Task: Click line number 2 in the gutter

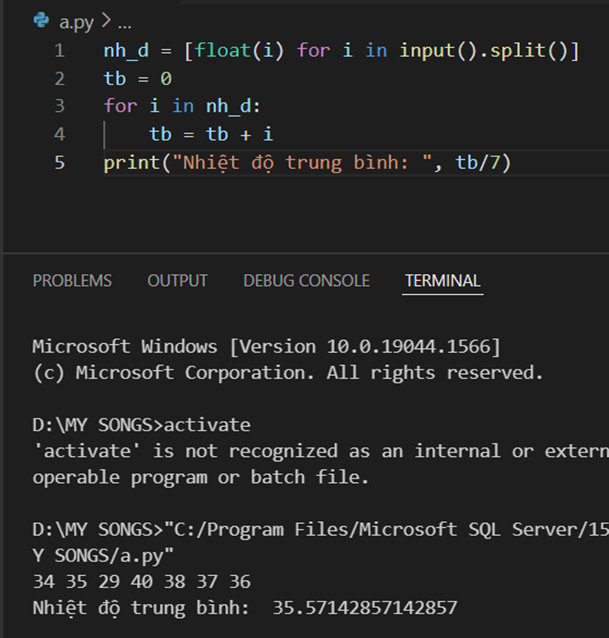Action: pyautogui.click(x=59, y=78)
